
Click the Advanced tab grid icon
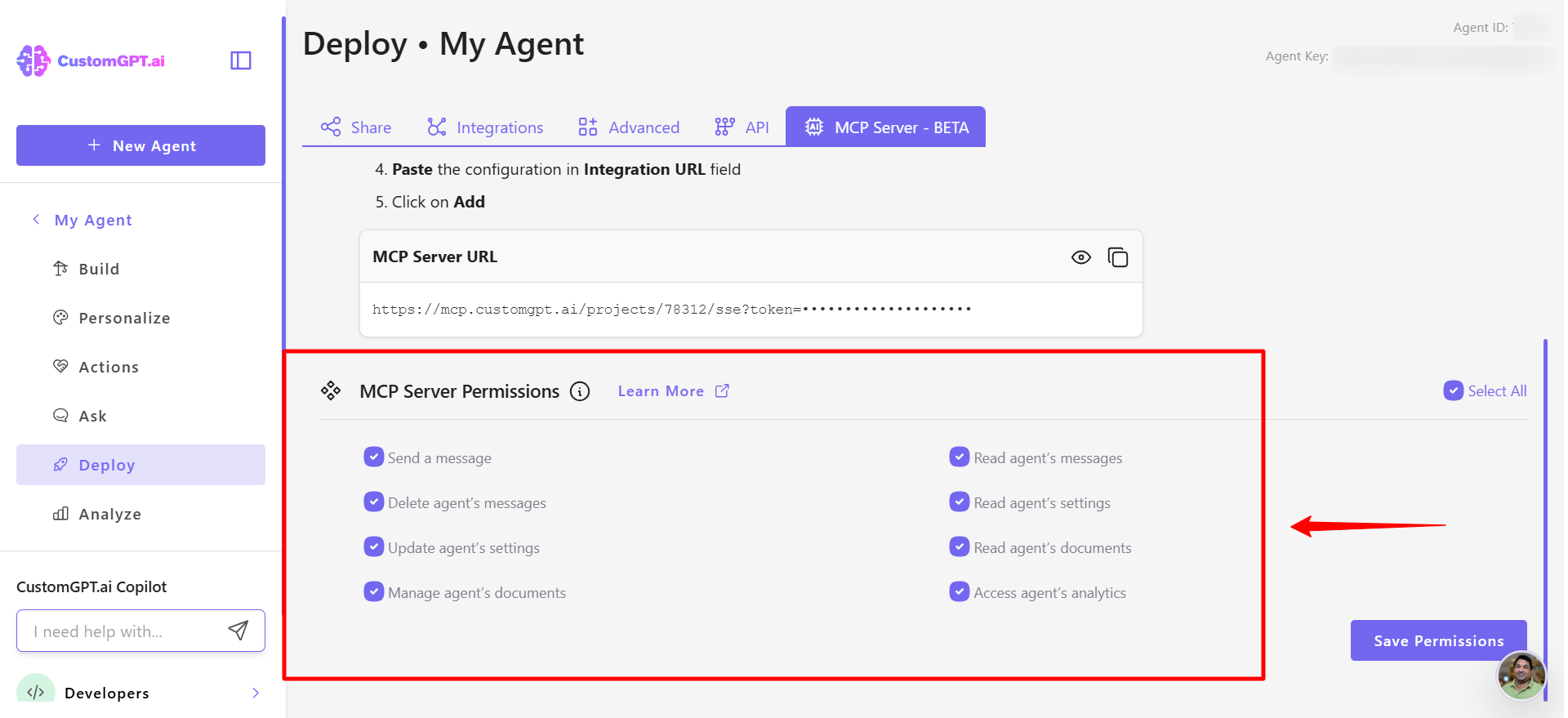[588, 127]
